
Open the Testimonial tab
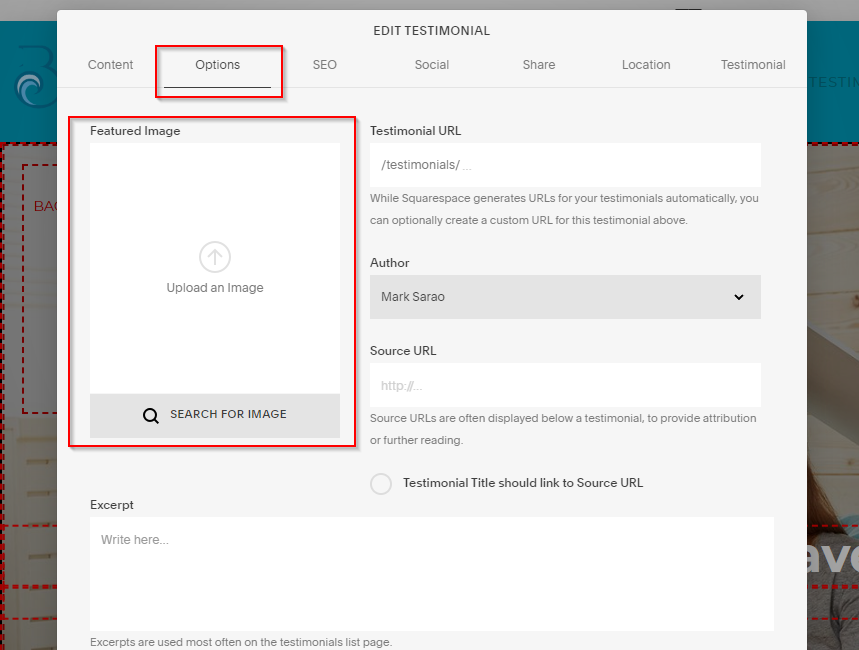point(753,64)
